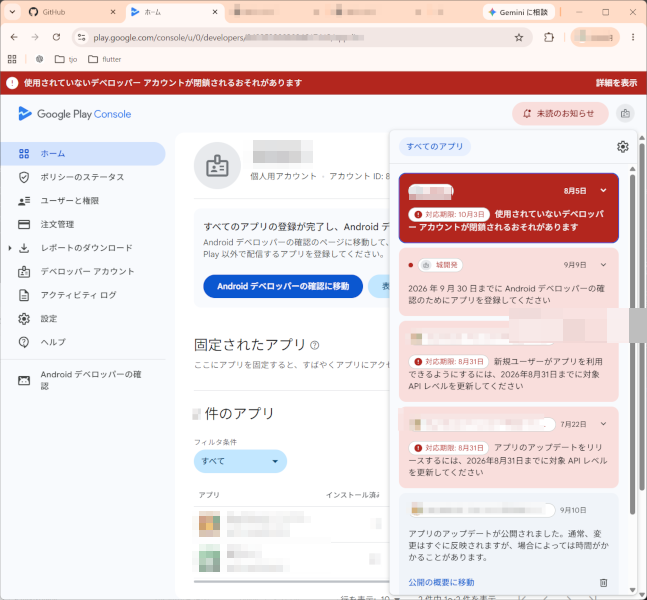Expand the 9月9日 Android developer notification
647x600 pixels.
point(603,265)
